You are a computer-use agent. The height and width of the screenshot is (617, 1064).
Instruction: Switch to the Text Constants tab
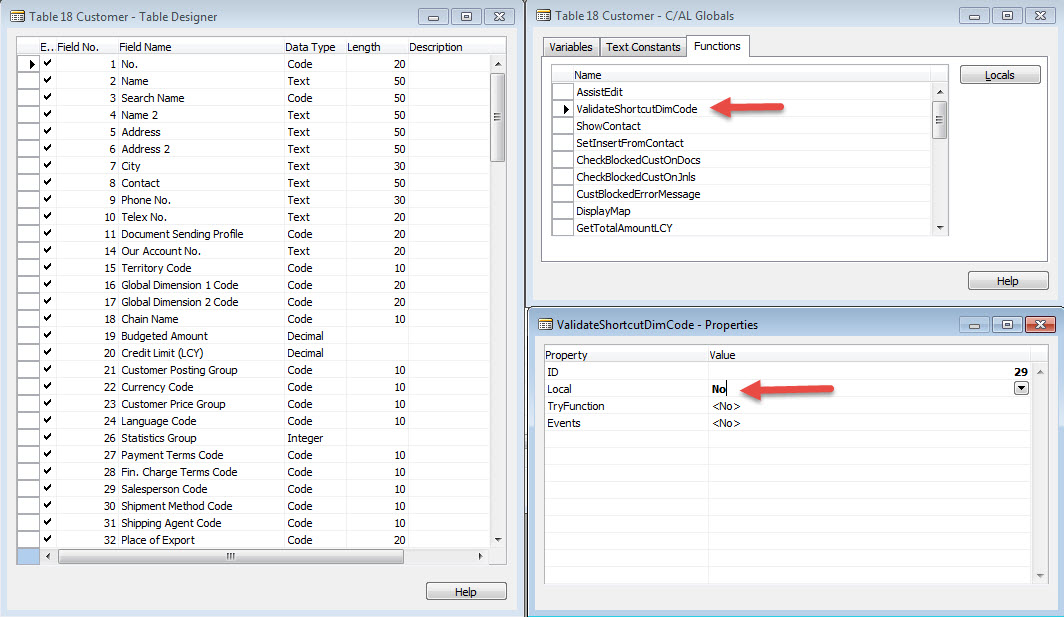pyautogui.click(x=642, y=46)
